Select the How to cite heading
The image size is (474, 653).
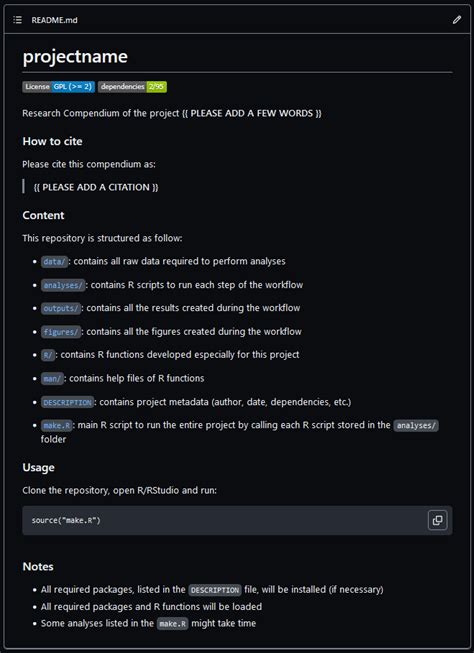52,141
